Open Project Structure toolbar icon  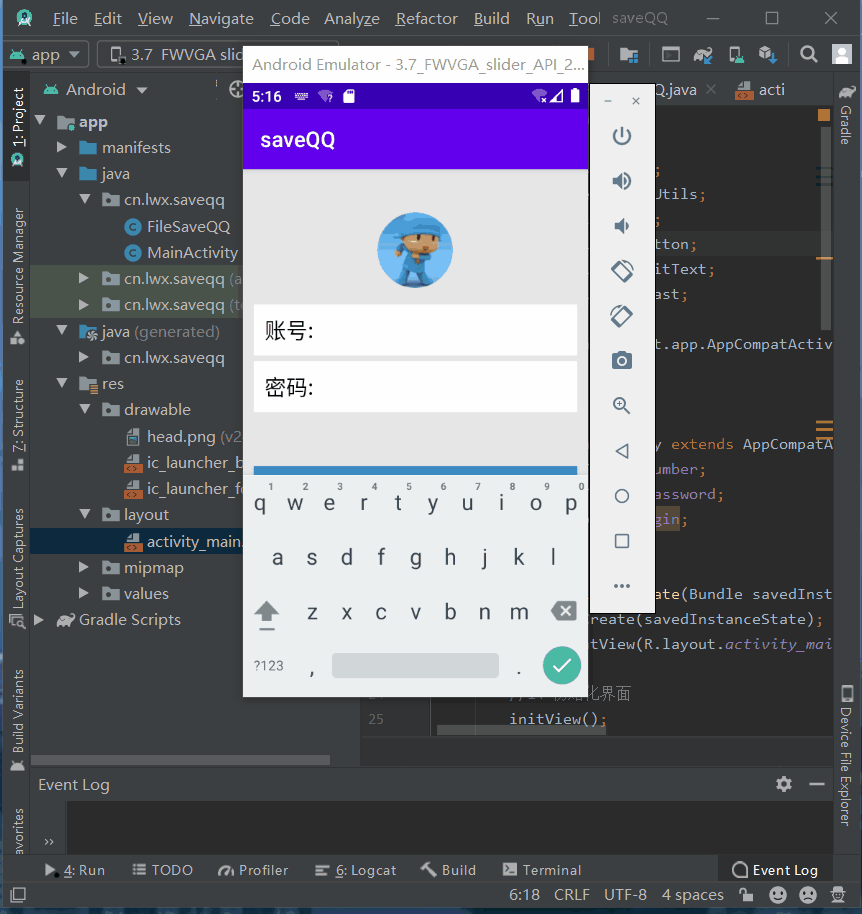628,55
